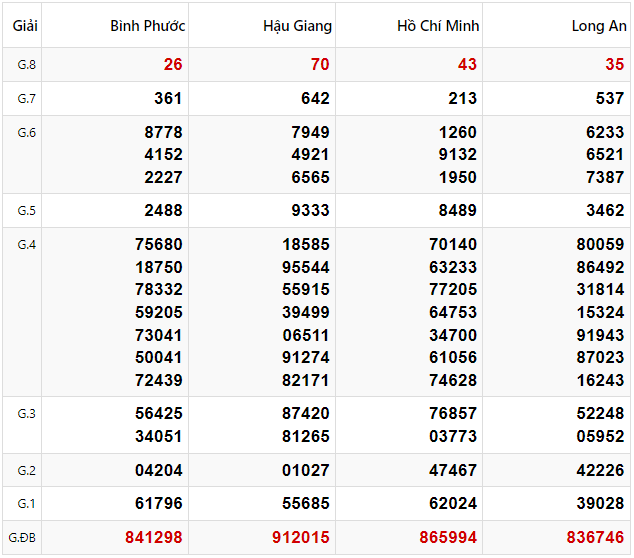Select the G.8 row label
634x558 pixels.
25,65
